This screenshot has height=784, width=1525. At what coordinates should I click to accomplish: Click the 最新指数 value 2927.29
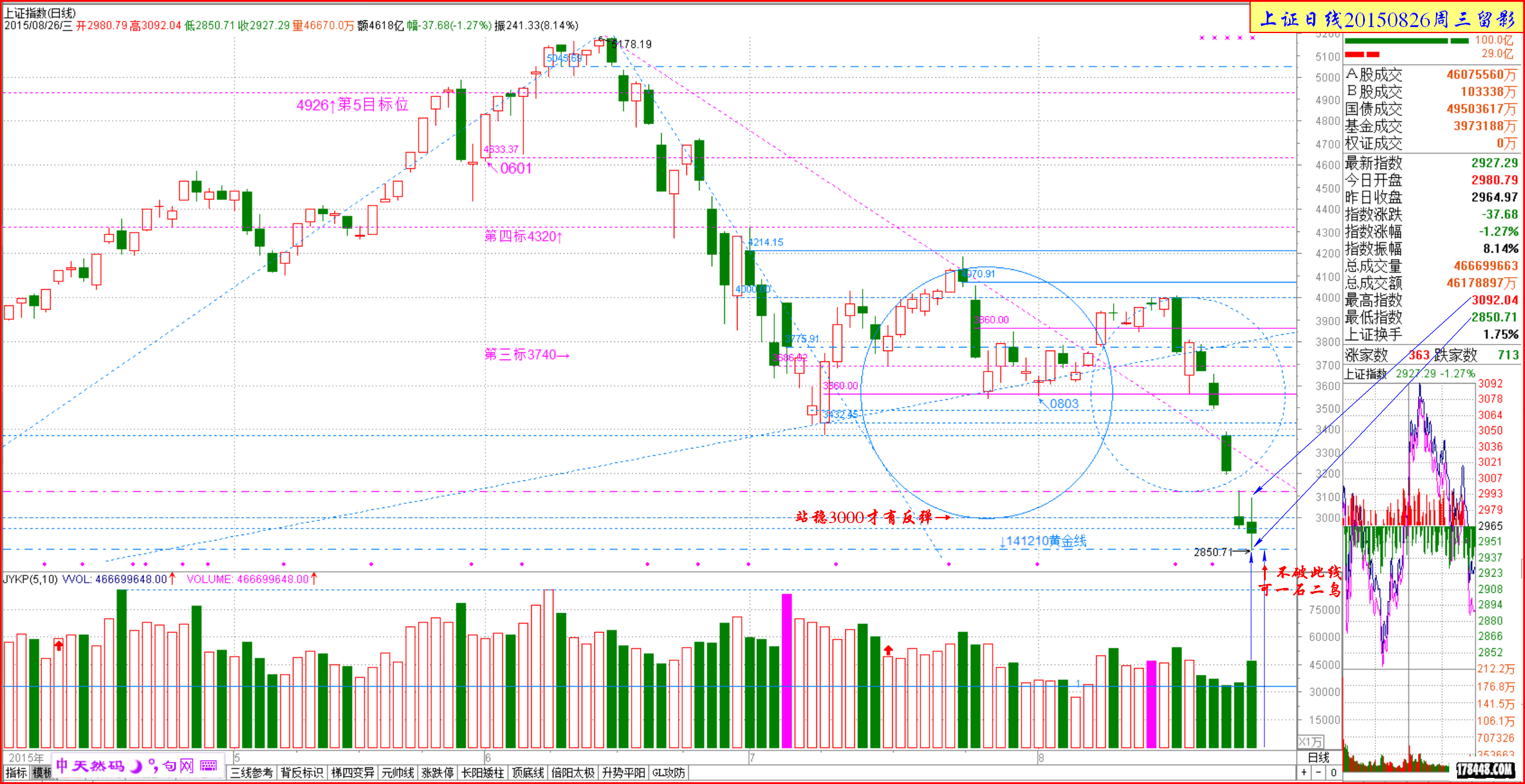(1494, 163)
